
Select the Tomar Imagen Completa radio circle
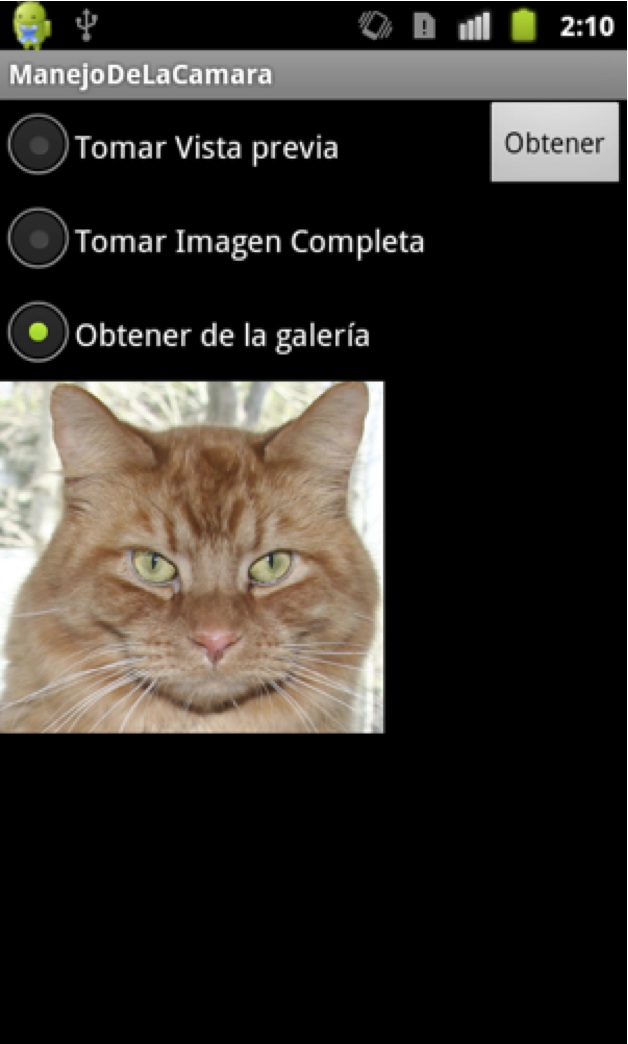point(38,238)
